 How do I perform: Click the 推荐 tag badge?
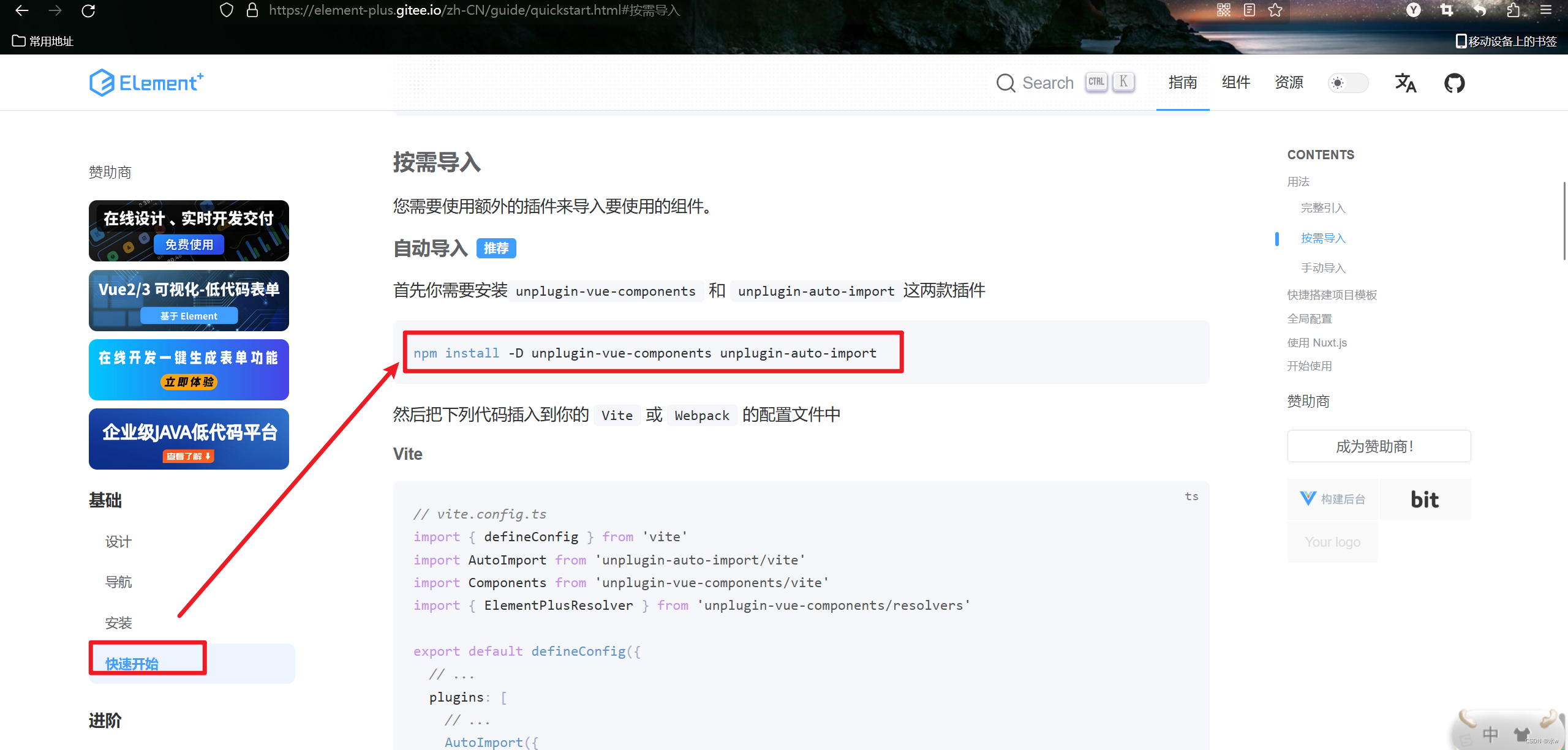[x=496, y=249]
